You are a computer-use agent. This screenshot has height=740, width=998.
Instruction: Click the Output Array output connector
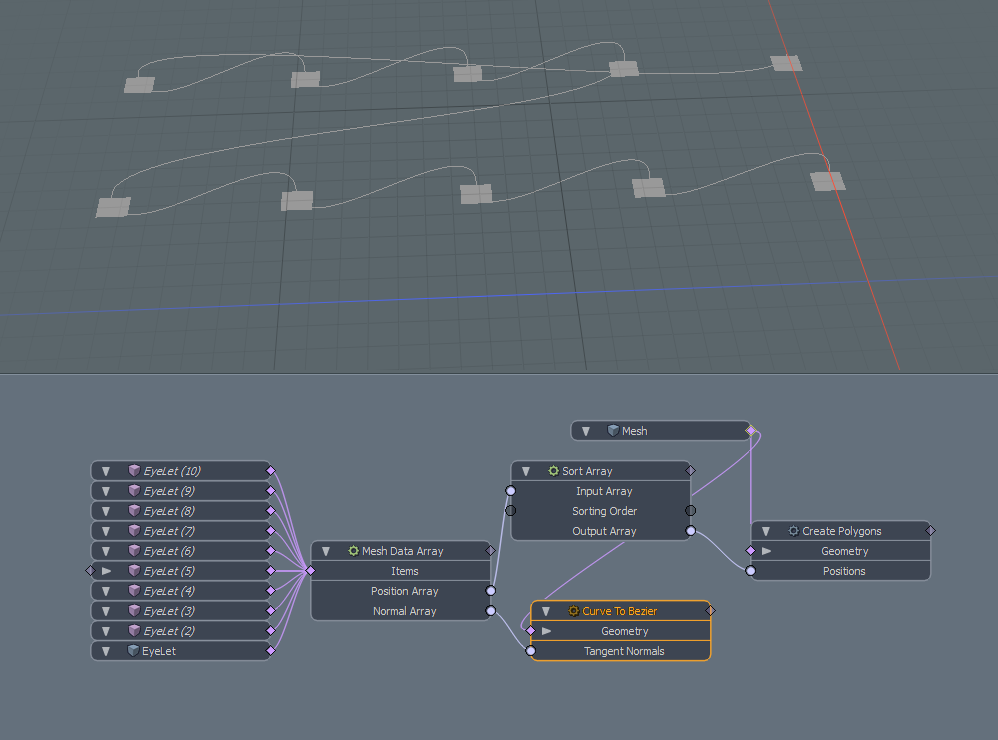tap(690, 531)
